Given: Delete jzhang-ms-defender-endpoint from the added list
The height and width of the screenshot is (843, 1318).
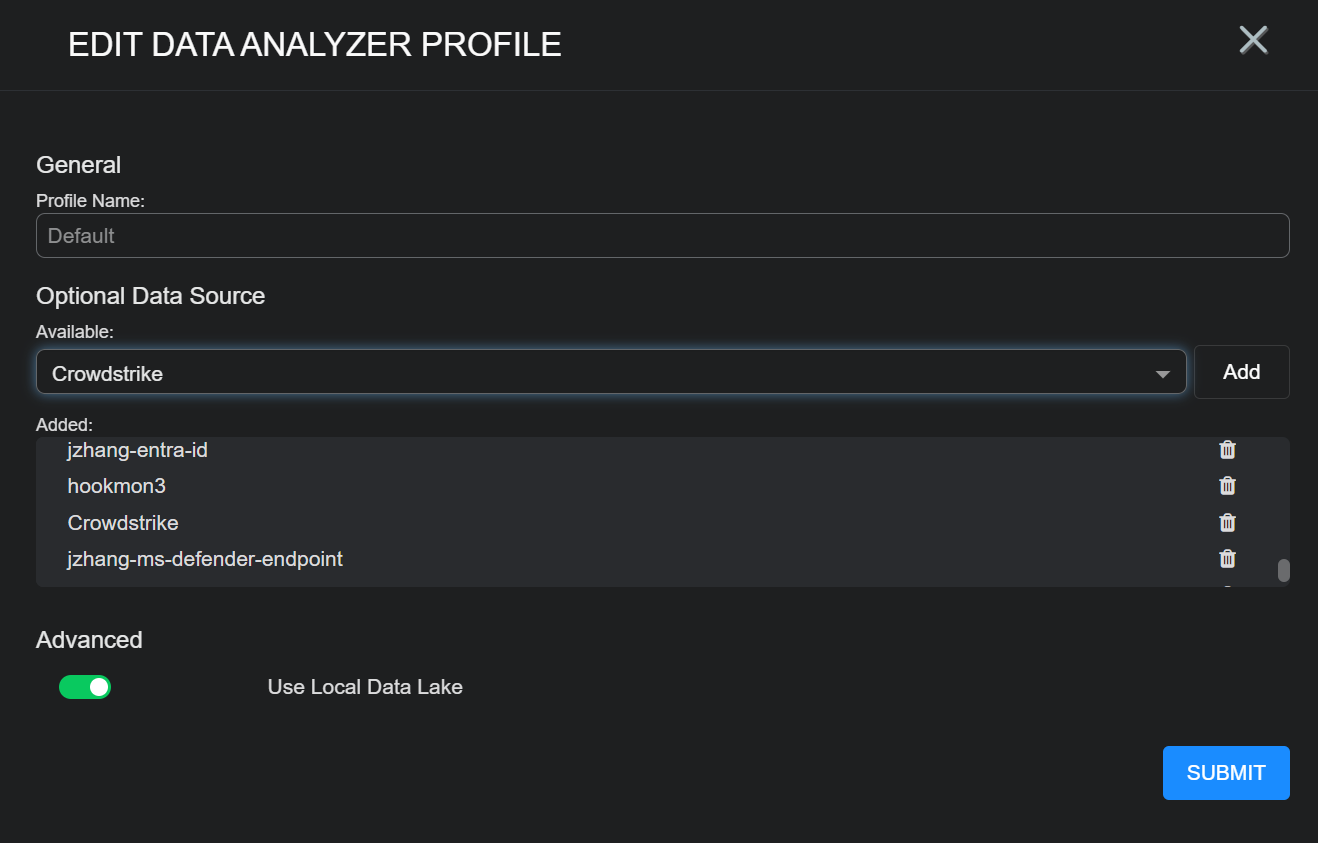Looking at the screenshot, I should point(1227,558).
